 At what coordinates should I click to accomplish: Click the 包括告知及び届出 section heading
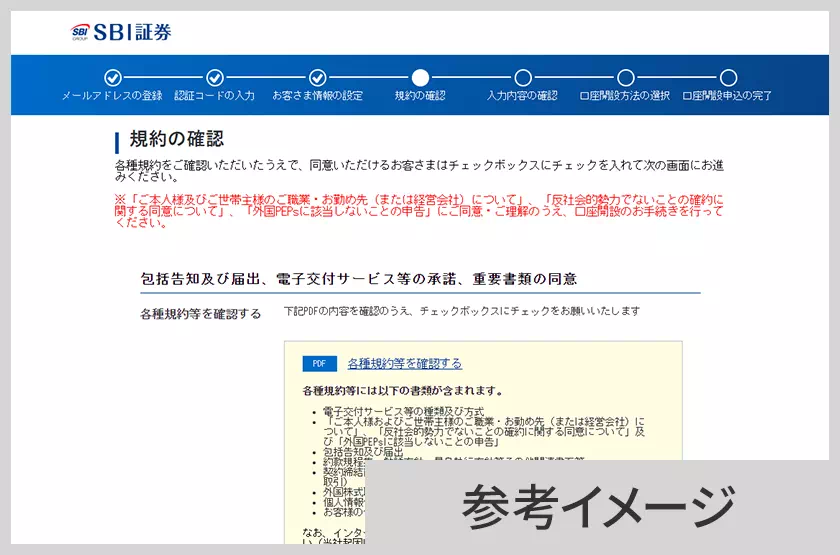[x=359, y=278]
